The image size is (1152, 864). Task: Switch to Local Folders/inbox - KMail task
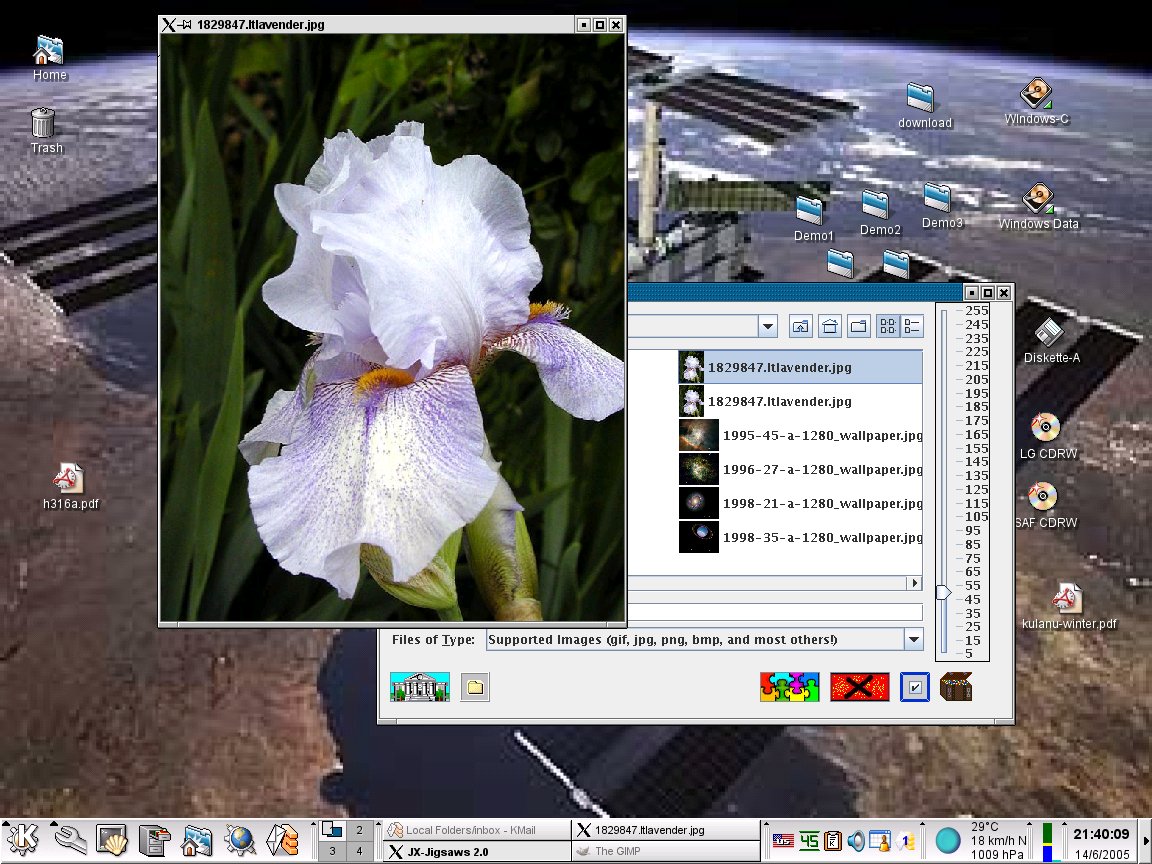(x=476, y=830)
